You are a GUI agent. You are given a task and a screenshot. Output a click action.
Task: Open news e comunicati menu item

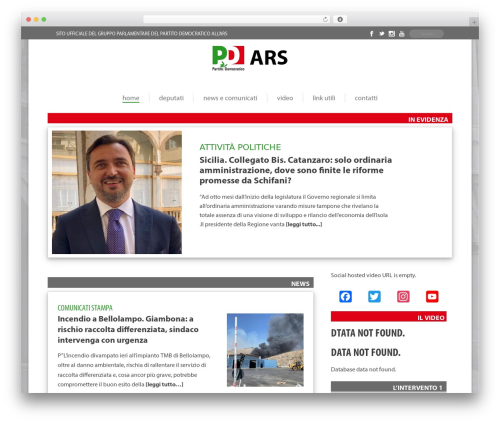coord(230,98)
